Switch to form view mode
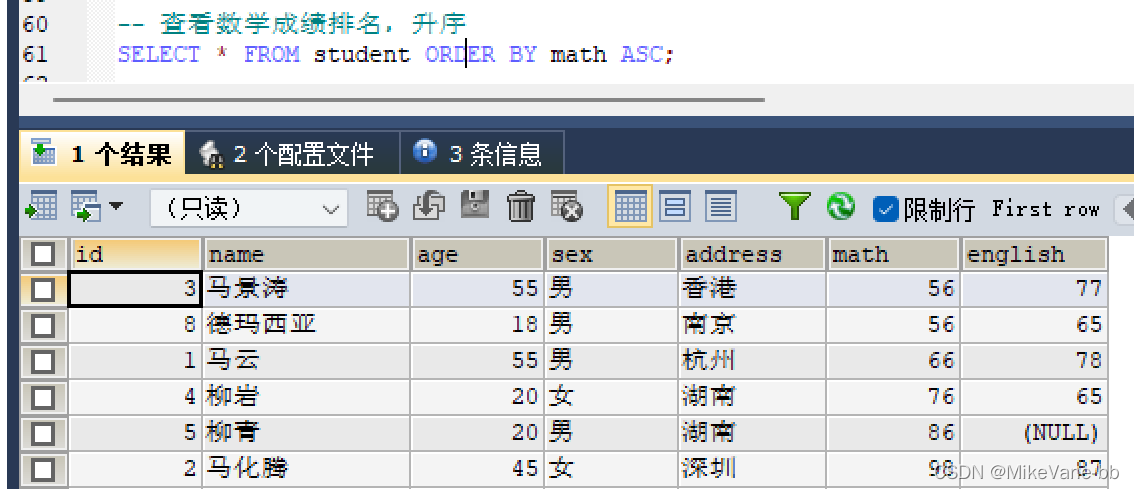Screen dimensions: 1134x489 click(675, 207)
